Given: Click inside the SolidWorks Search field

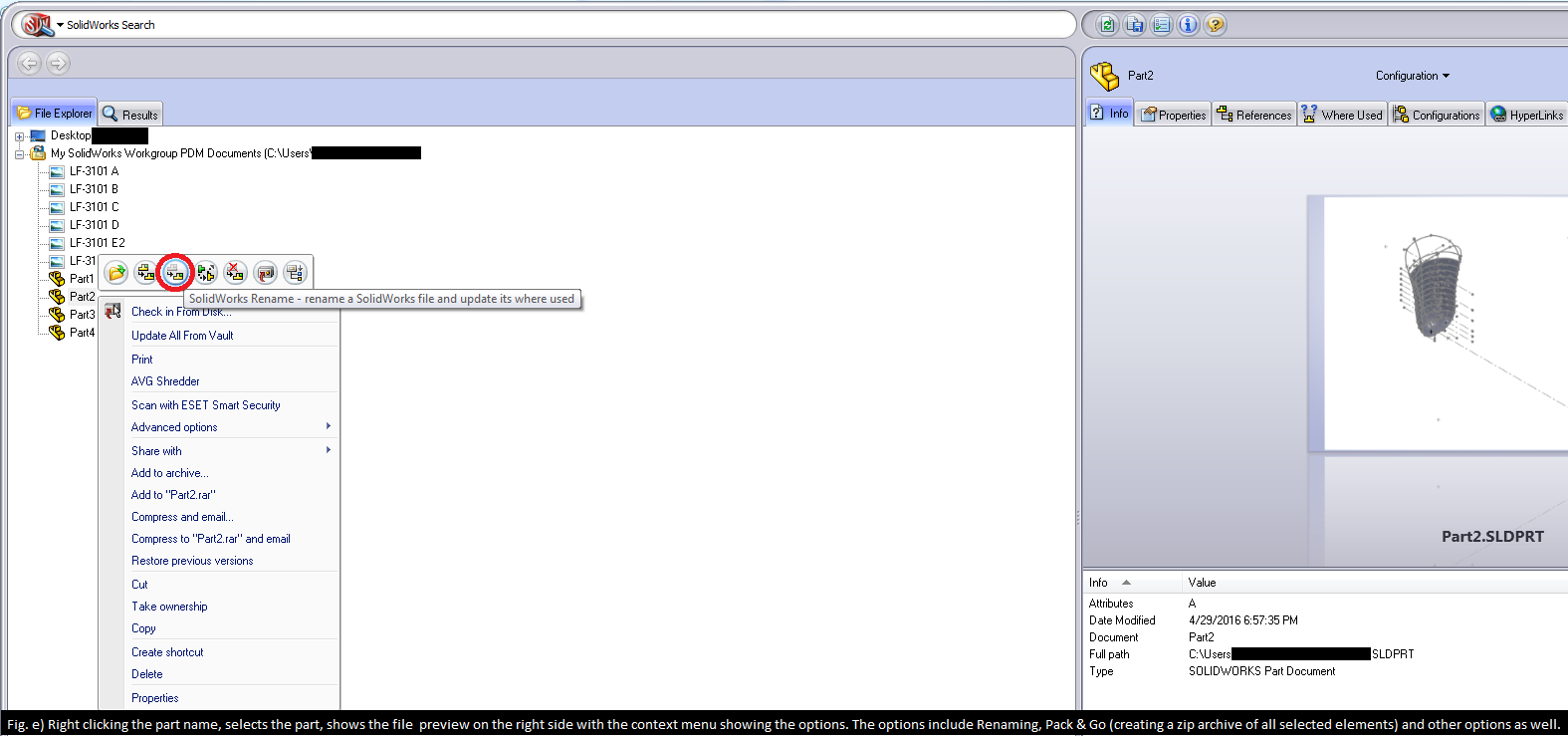Looking at the screenshot, I should (597, 25).
